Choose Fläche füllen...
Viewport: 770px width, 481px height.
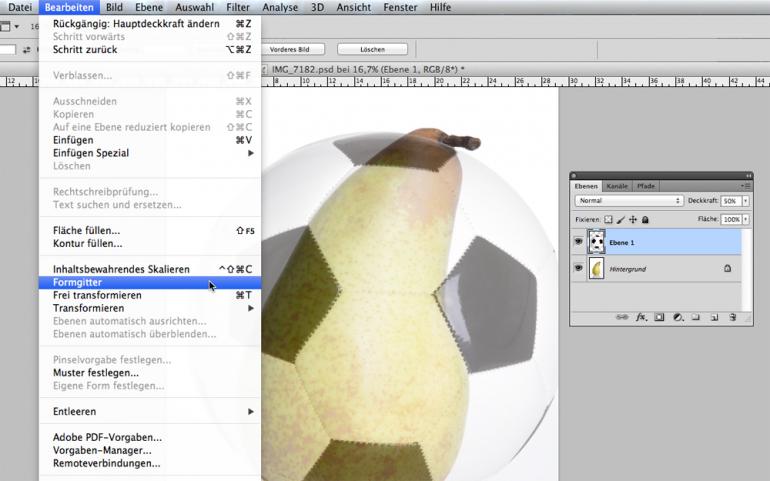150,230
